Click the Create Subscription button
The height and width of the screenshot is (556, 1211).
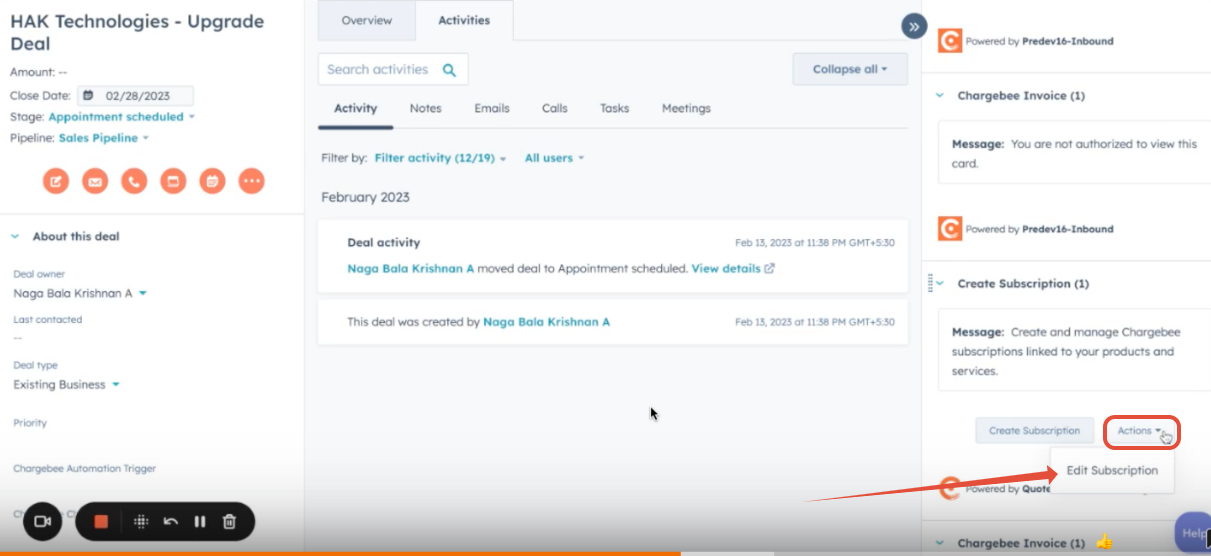pyautogui.click(x=1034, y=431)
